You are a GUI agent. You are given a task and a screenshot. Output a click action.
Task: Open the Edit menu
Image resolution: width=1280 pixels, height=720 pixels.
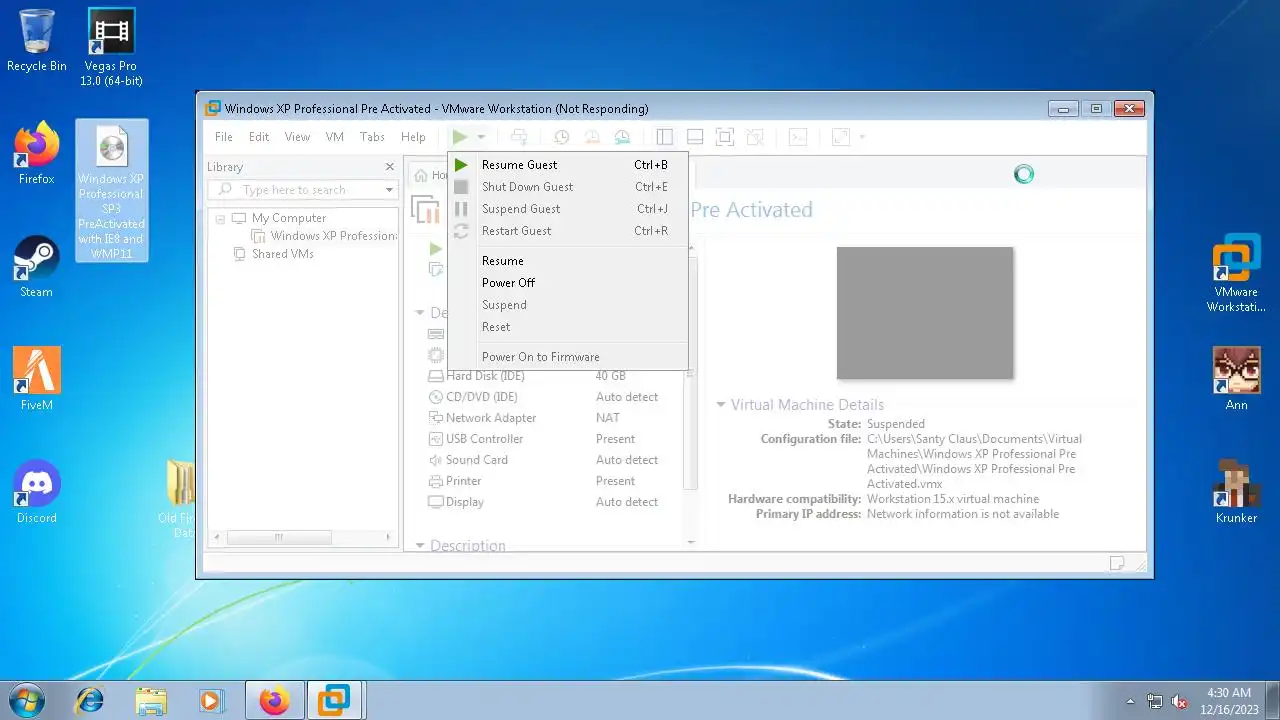pos(259,137)
